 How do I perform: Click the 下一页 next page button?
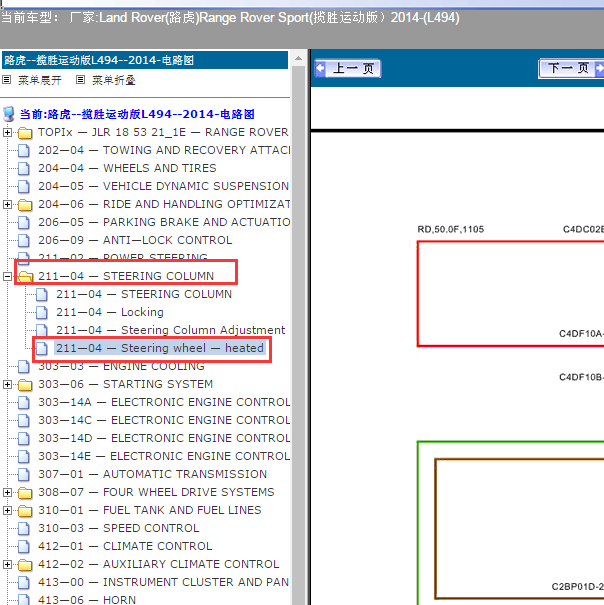pyautogui.click(x=571, y=69)
